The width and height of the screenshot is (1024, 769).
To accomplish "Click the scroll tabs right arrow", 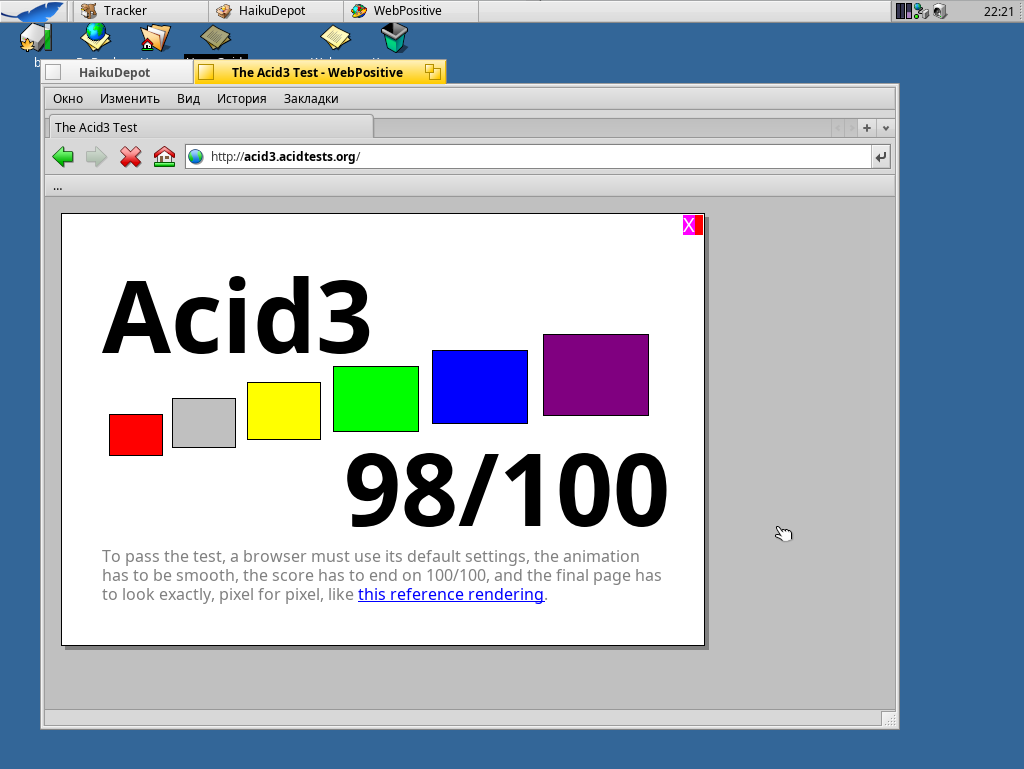I will [x=851, y=128].
